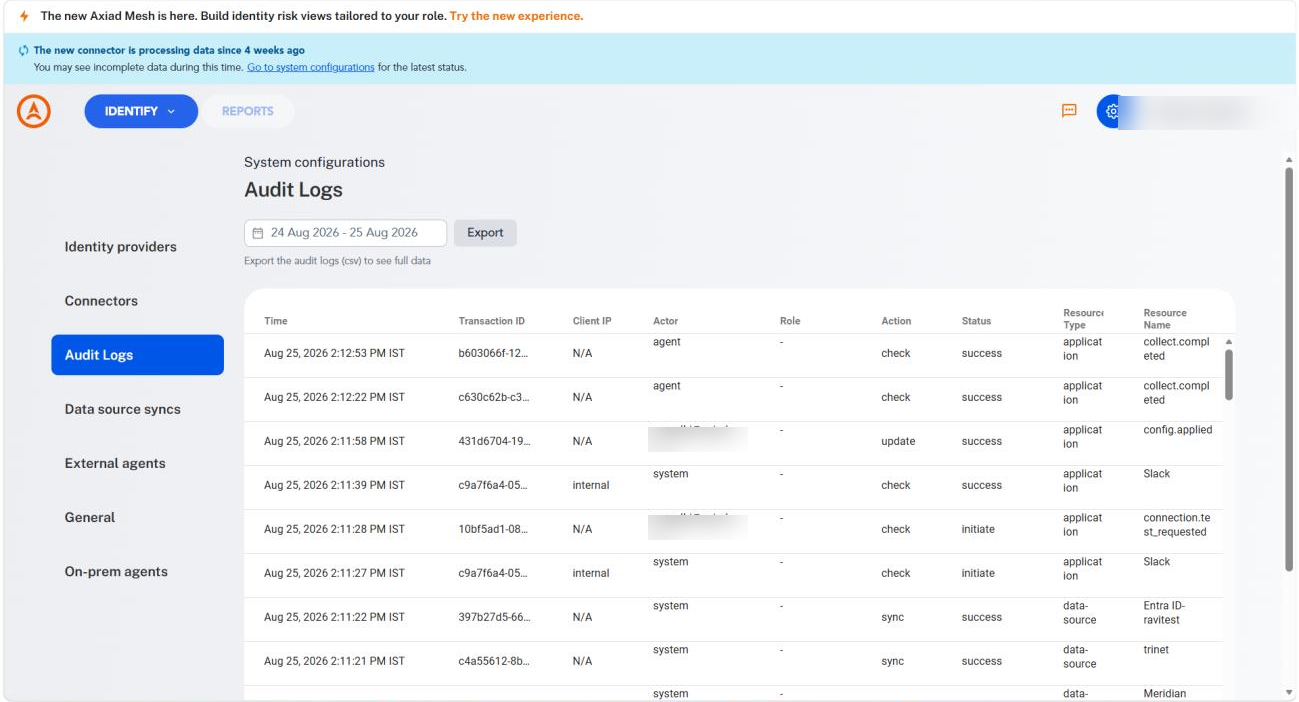Click the Role column header
The height and width of the screenshot is (702, 1299).
pyautogui.click(x=790, y=321)
